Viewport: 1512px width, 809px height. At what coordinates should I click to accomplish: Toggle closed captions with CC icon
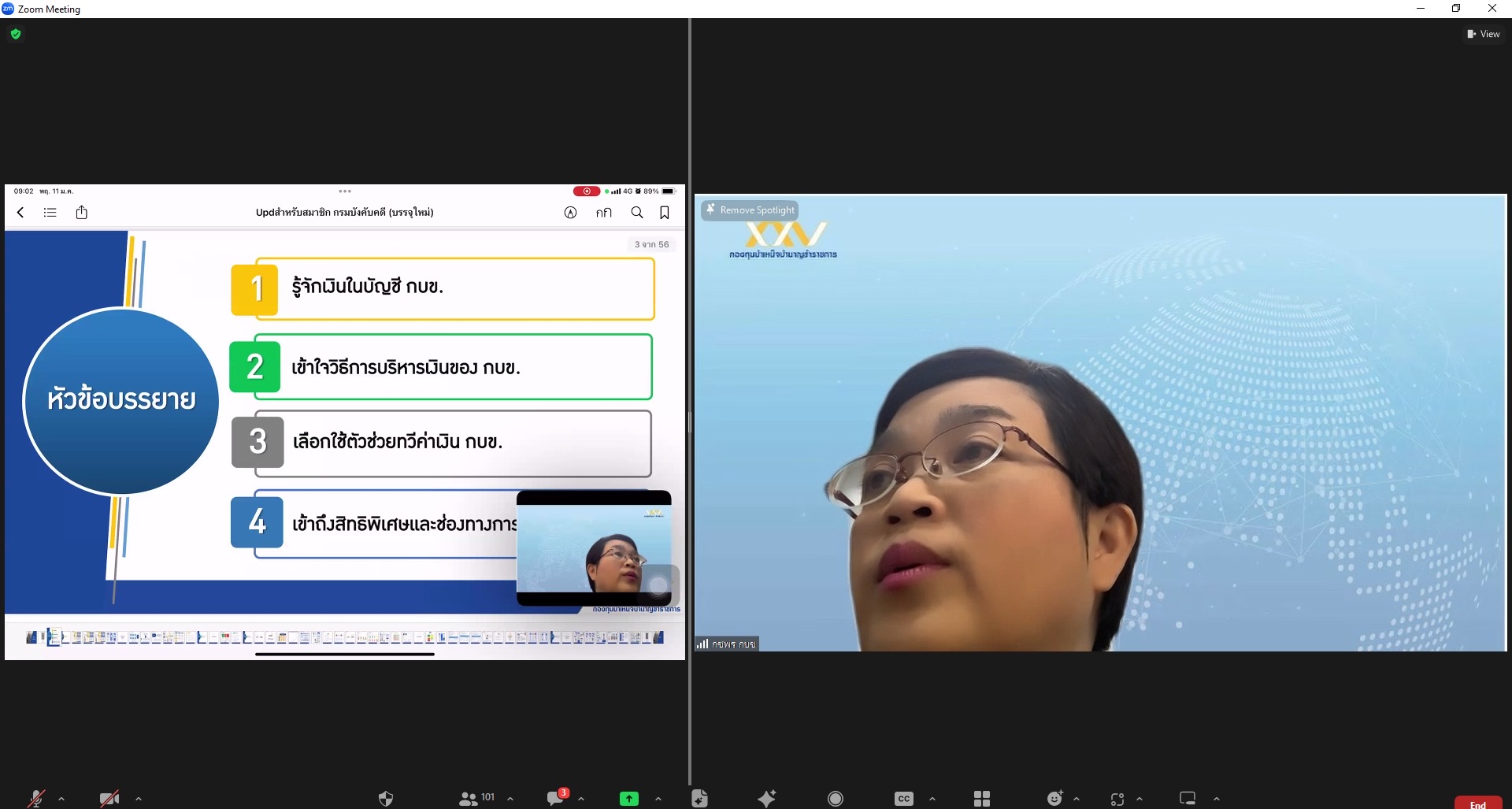point(904,798)
